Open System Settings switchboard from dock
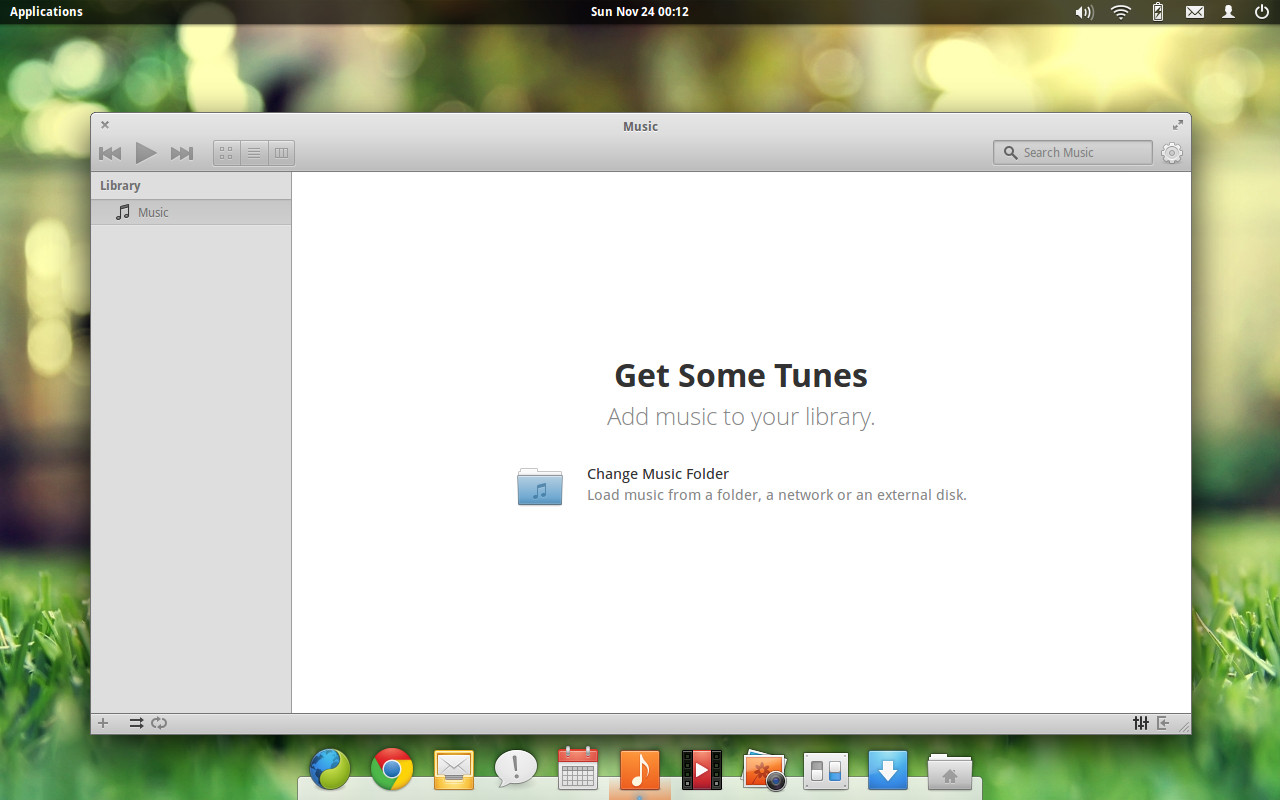 point(826,771)
